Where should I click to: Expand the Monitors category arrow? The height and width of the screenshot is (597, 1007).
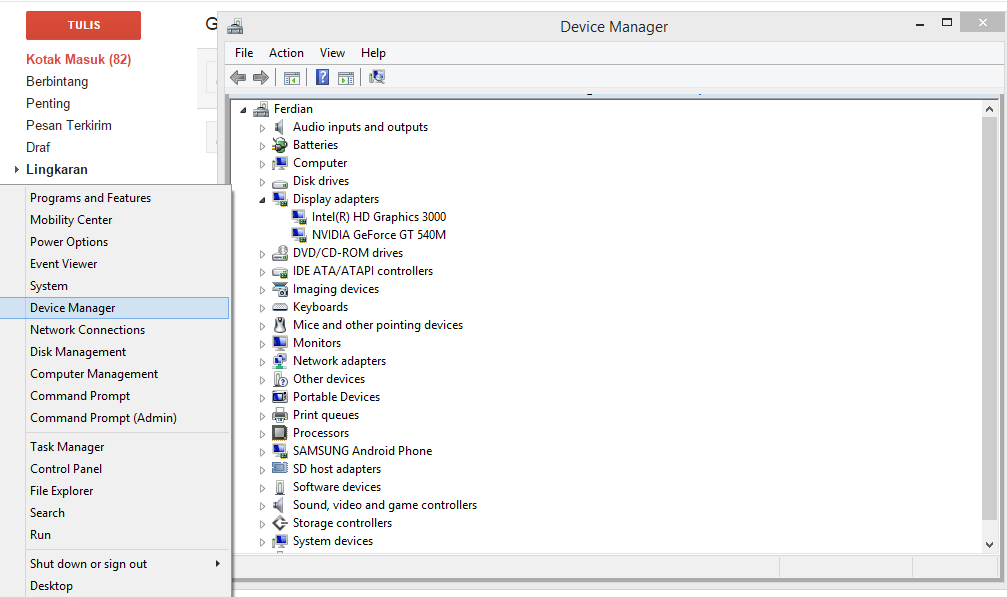click(262, 344)
